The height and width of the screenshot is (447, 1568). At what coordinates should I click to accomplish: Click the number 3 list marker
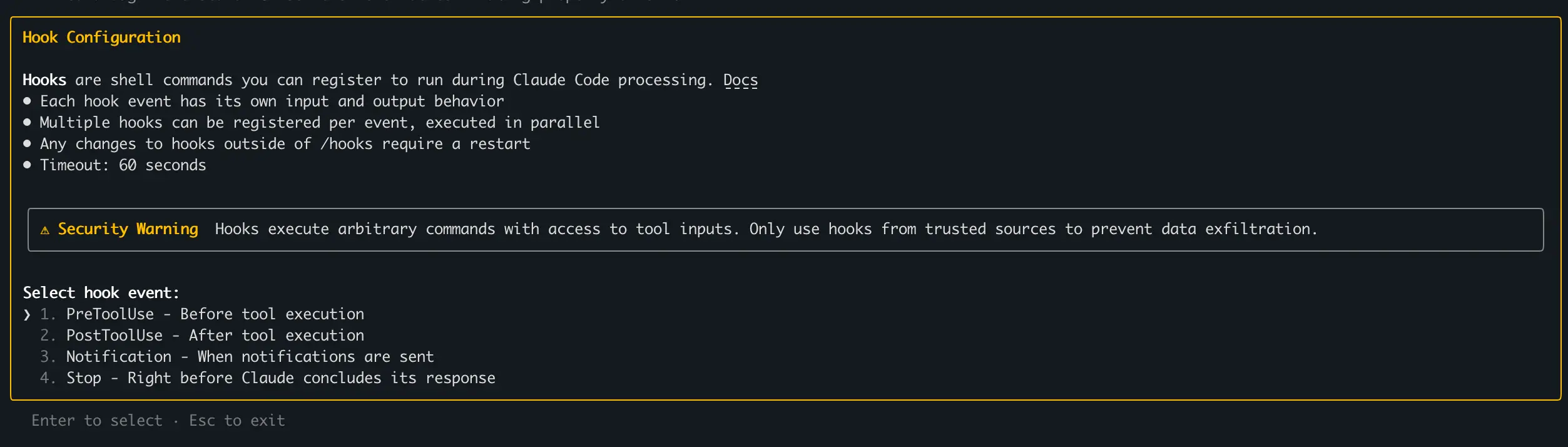coord(48,357)
